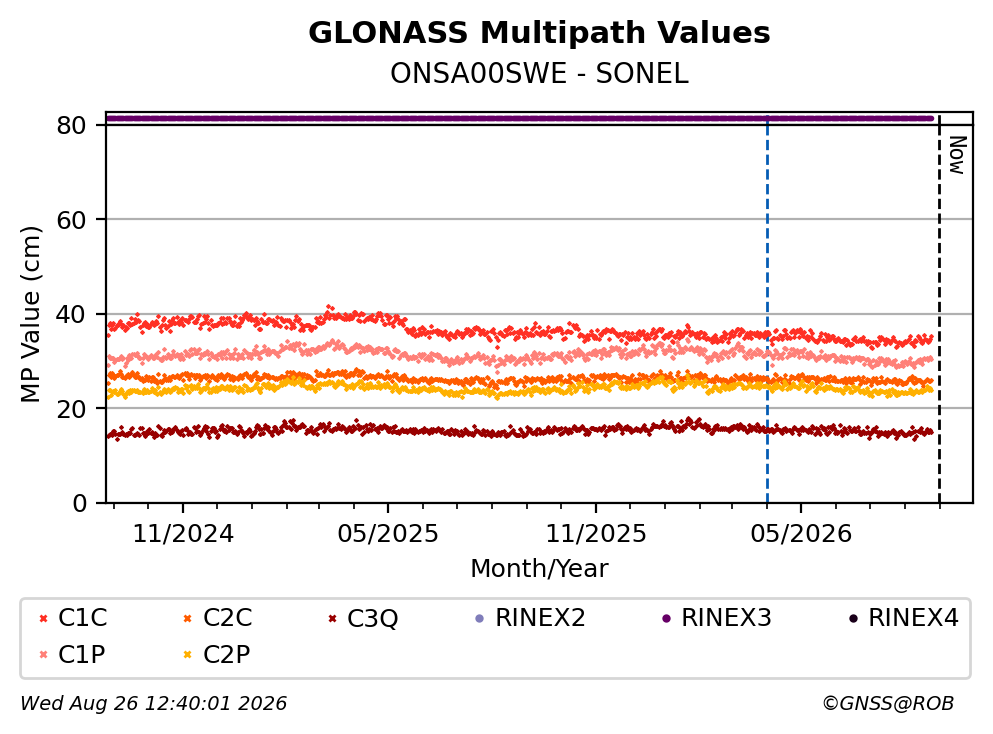993x734 pixels.
Task: Click the C3Q legend marker
Action: (332, 619)
